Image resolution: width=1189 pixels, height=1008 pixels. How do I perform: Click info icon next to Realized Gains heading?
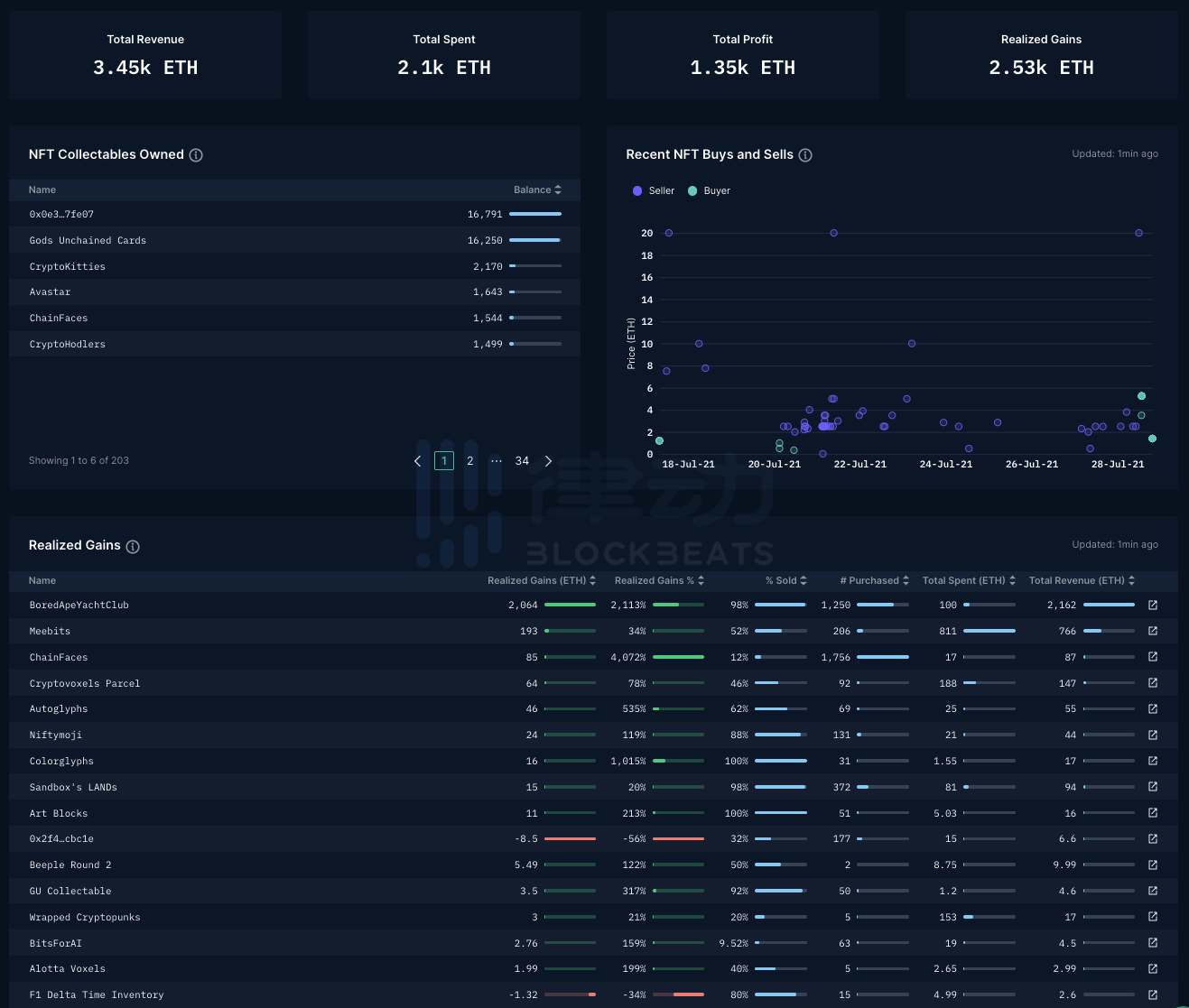click(x=133, y=547)
